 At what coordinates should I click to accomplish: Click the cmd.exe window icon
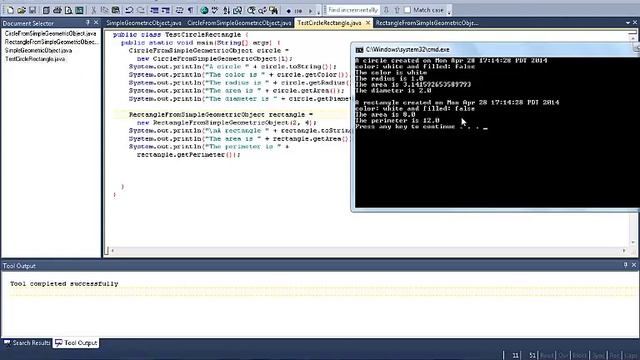coord(359,50)
